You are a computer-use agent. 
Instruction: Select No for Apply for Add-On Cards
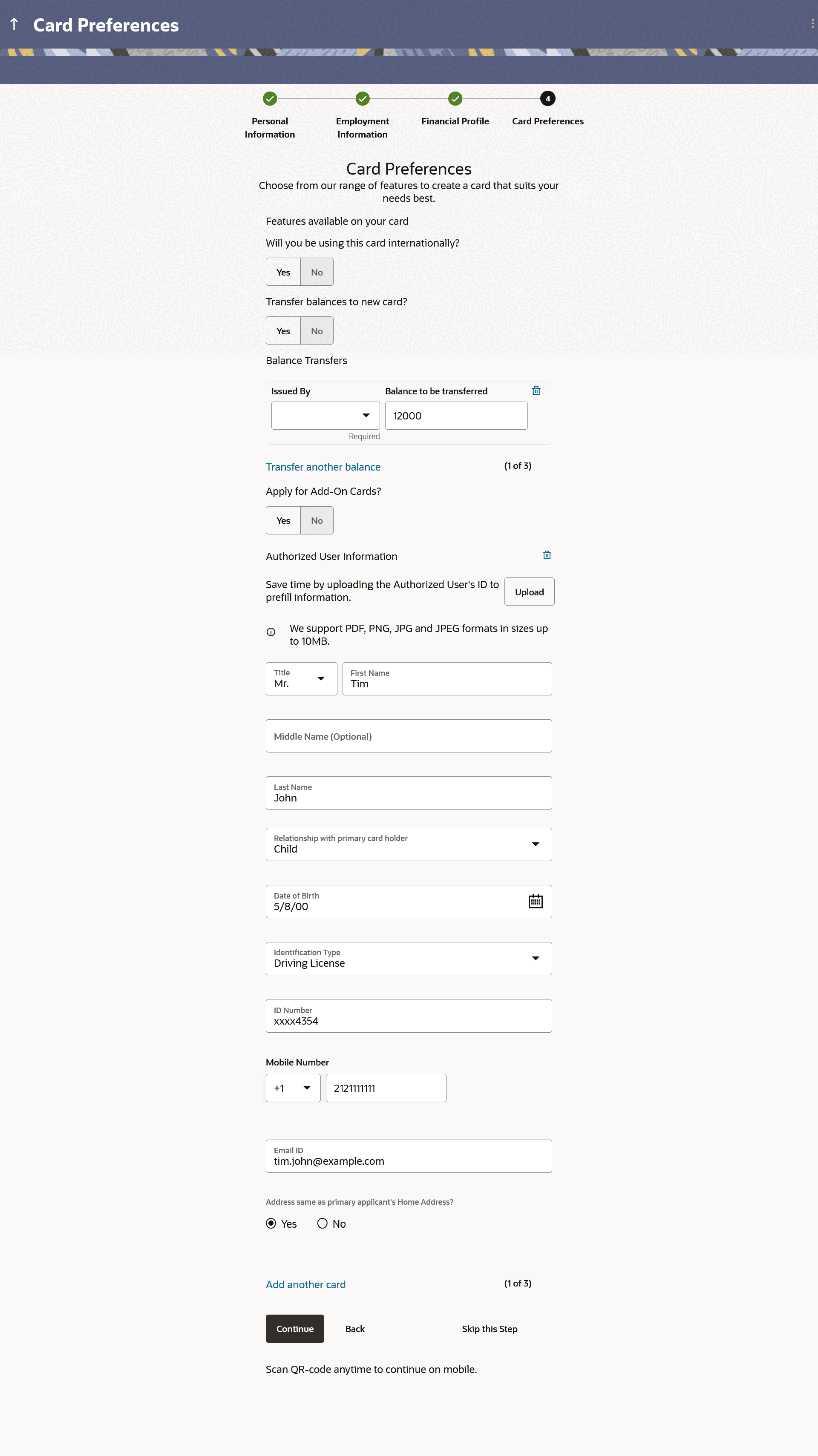pyautogui.click(x=317, y=520)
